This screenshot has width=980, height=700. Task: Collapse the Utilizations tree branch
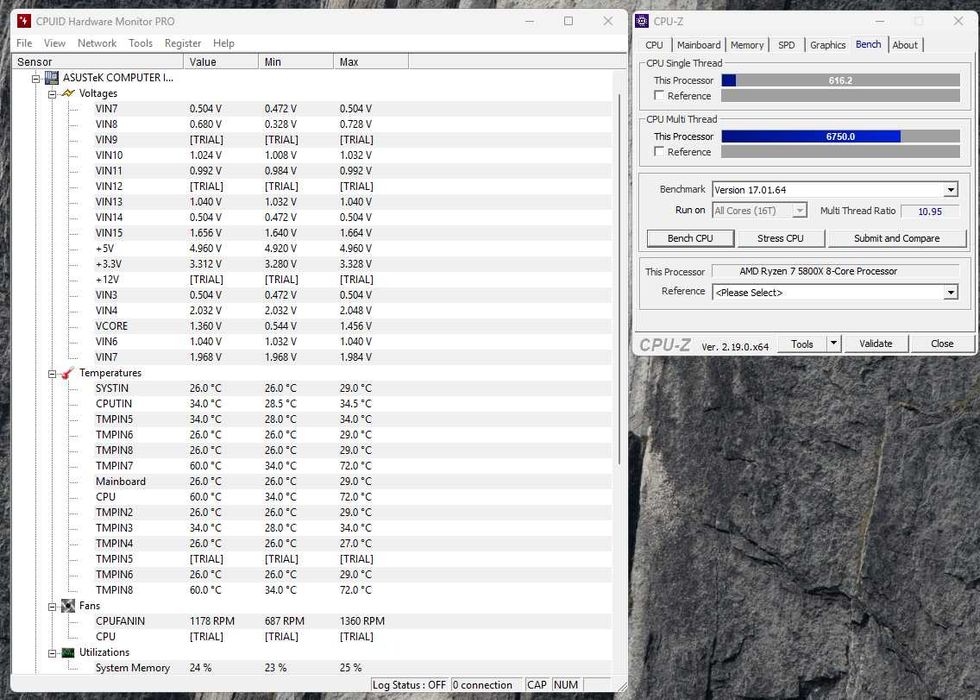(x=52, y=653)
